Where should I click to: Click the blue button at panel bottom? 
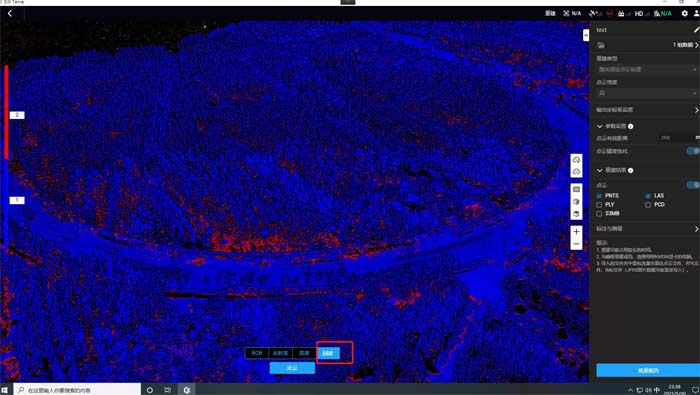pyautogui.click(x=648, y=370)
